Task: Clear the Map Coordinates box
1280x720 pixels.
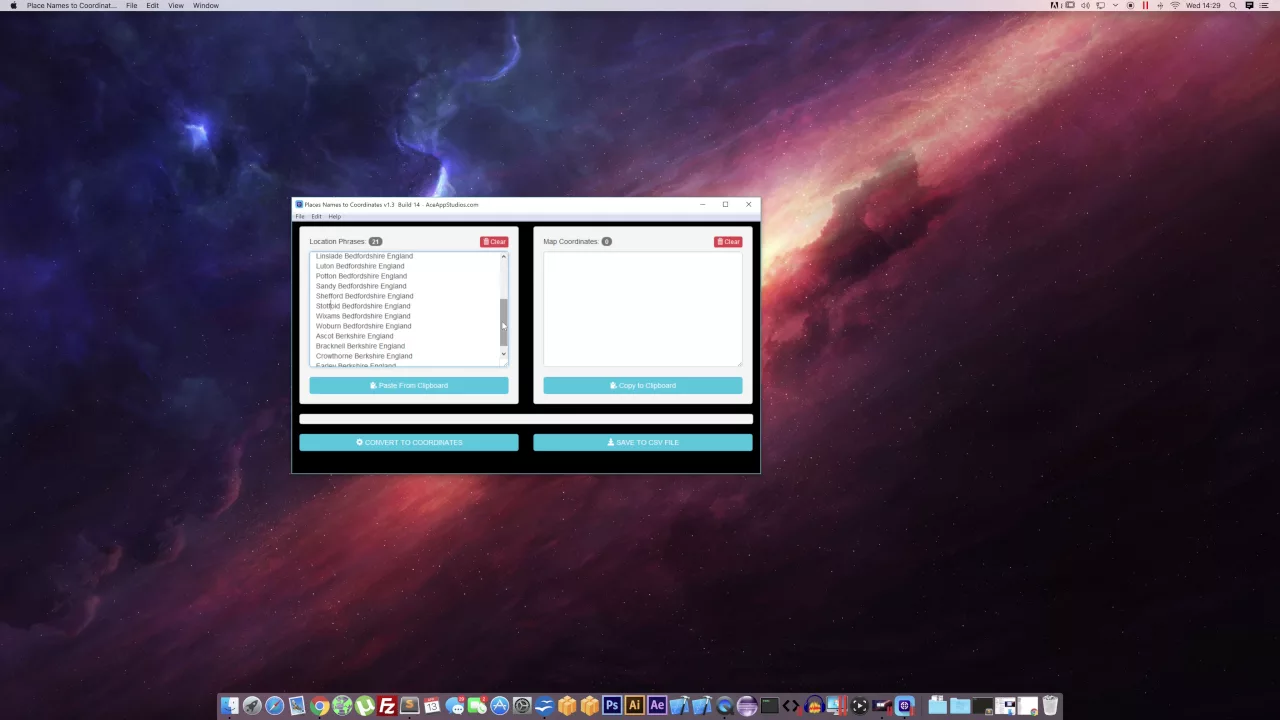Action: [x=728, y=241]
